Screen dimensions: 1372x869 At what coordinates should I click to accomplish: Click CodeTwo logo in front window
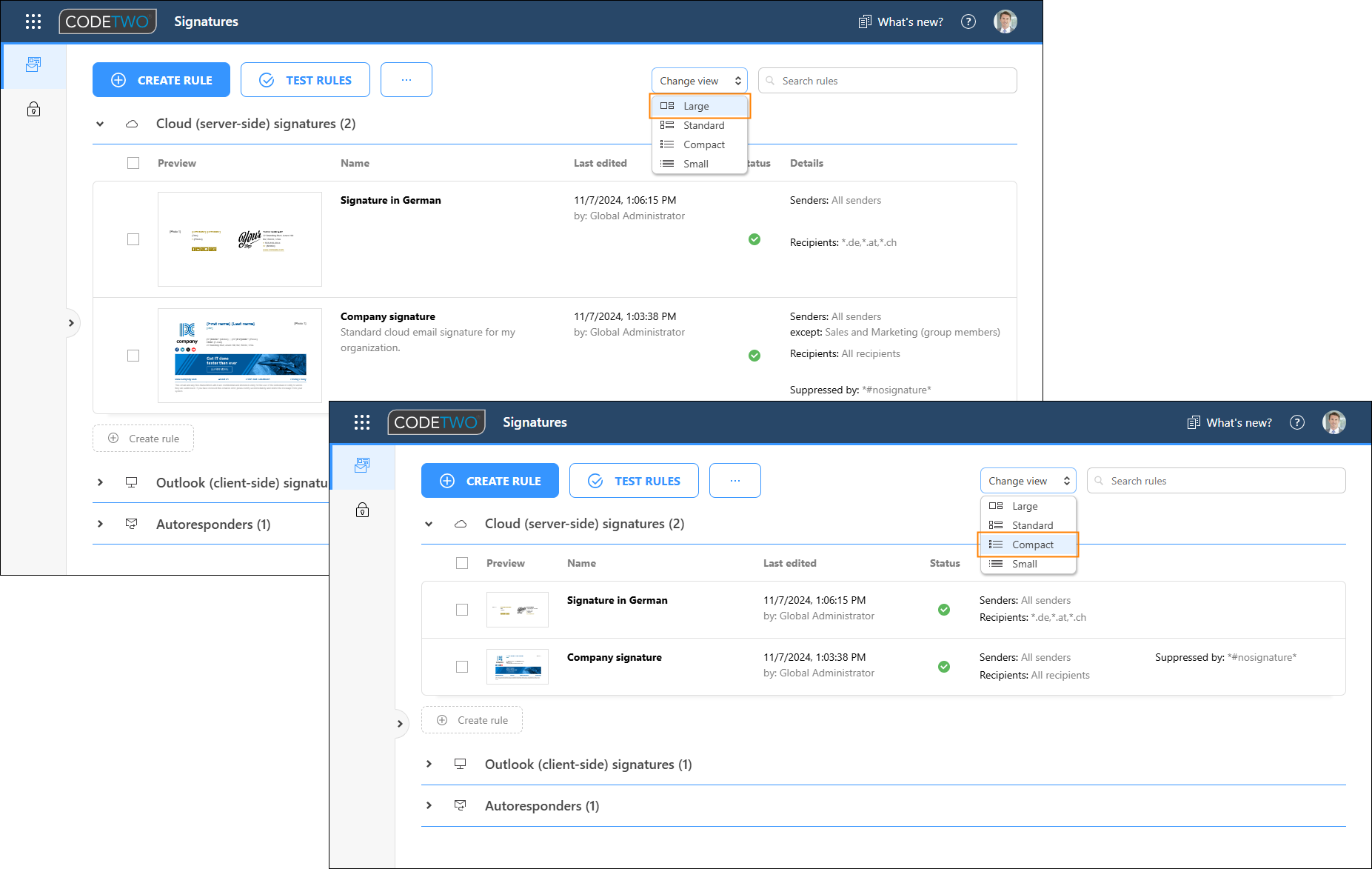tap(437, 422)
